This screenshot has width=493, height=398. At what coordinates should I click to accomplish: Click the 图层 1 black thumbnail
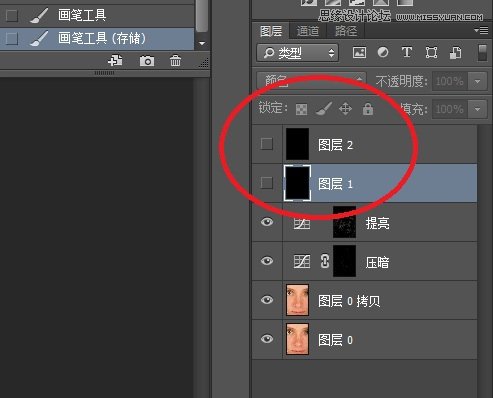click(x=297, y=183)
